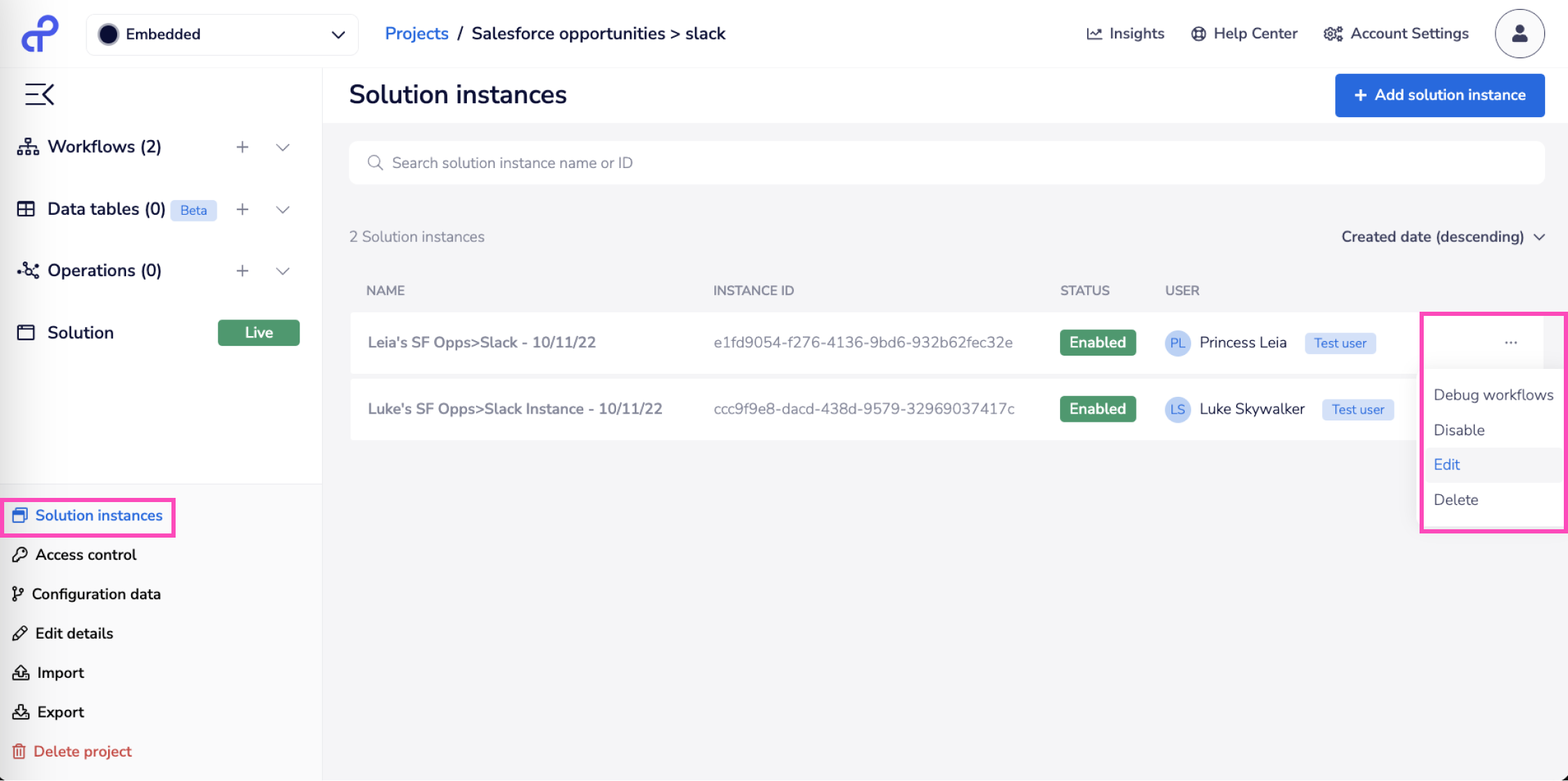The image size is (1568, 781).
Task: Click Luke Skywalker's LS avatar
Action: [1177, 409]
